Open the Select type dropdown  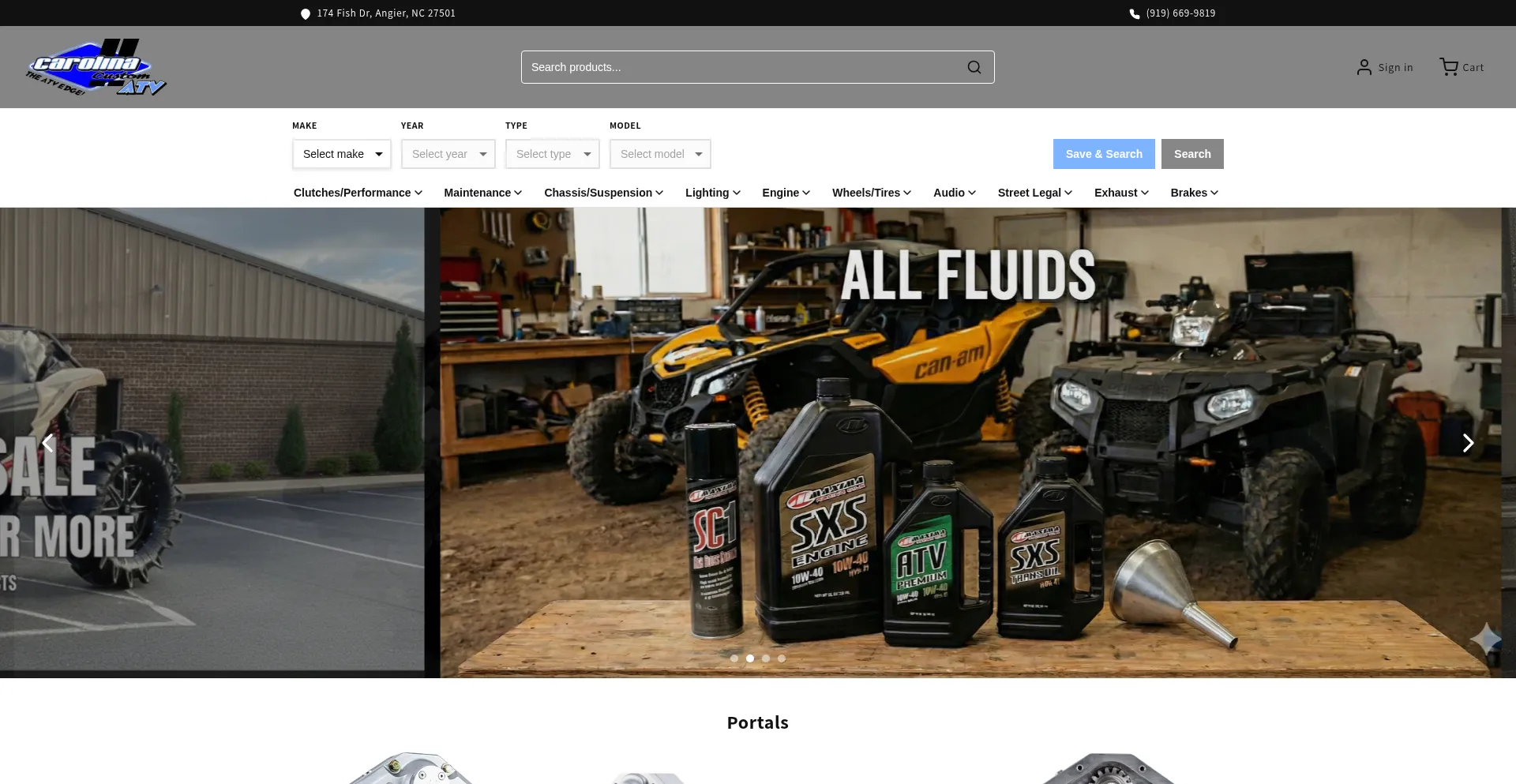click(552, 154)
